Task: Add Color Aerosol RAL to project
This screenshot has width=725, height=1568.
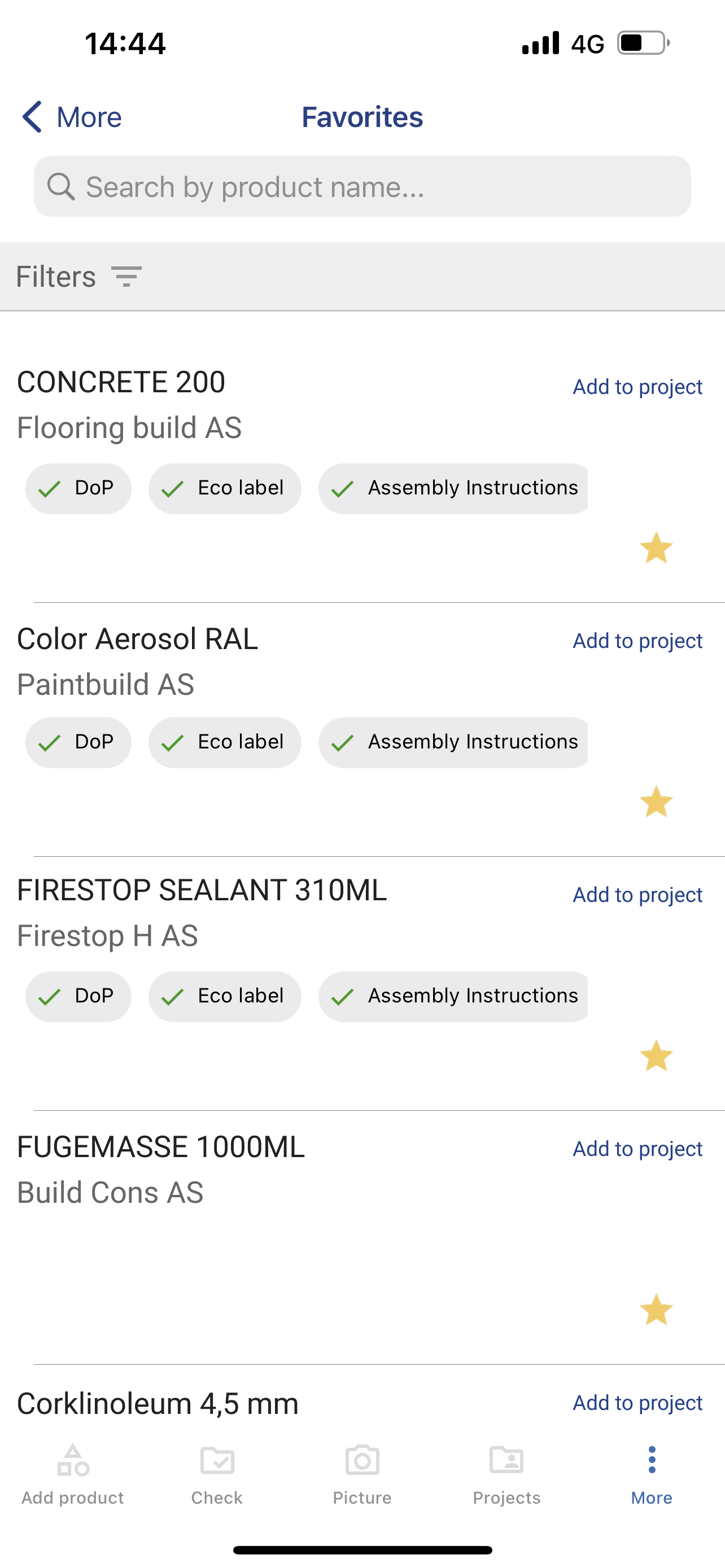Action: click(x=637, y=640)
